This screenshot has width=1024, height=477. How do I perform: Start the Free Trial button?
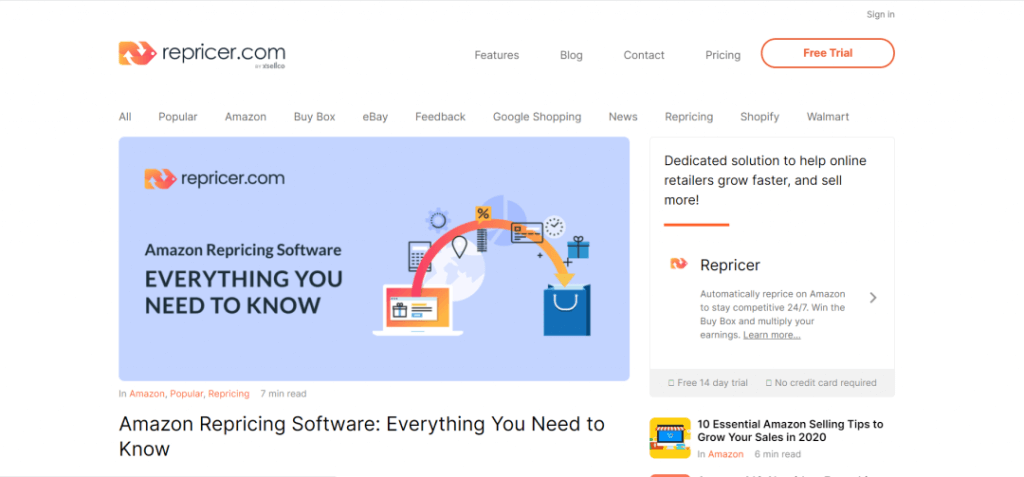[x=827, y=53]
